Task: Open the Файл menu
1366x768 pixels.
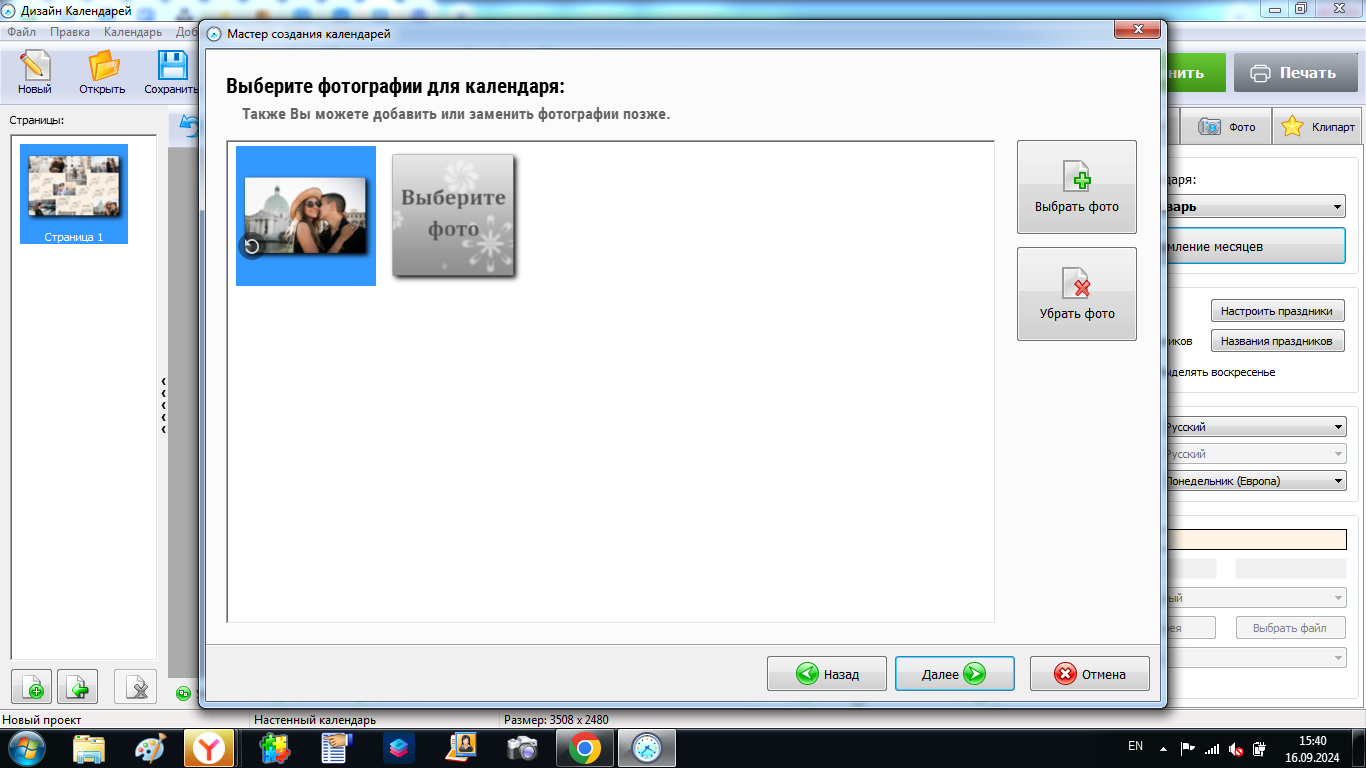Action: (21, 32)
